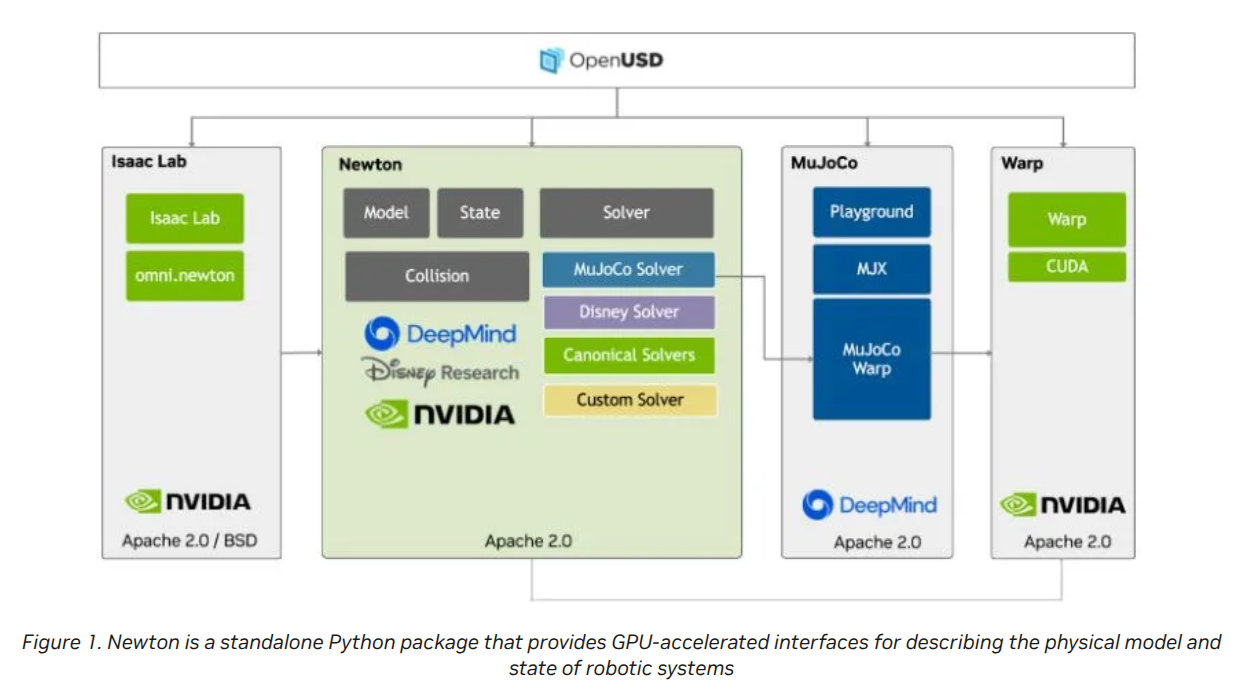Select the green omni.newton block
Image resolution: width=1240 pixels, height=695 pixels.
(185, 275)
